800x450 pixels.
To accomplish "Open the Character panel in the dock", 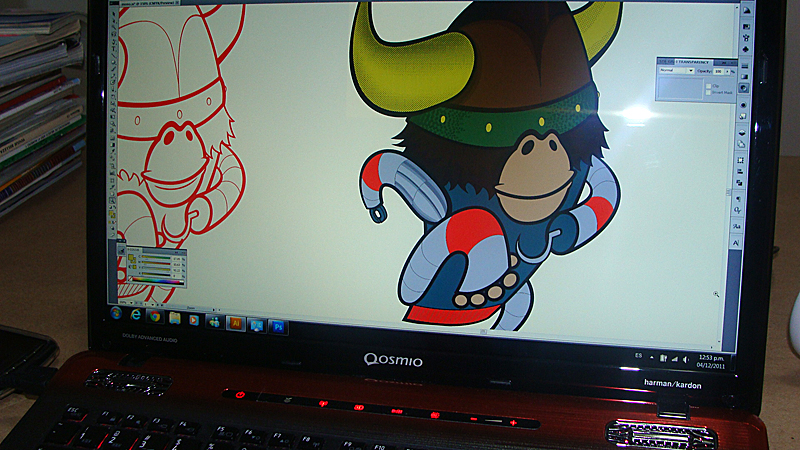I will click(x=736, y=243).
